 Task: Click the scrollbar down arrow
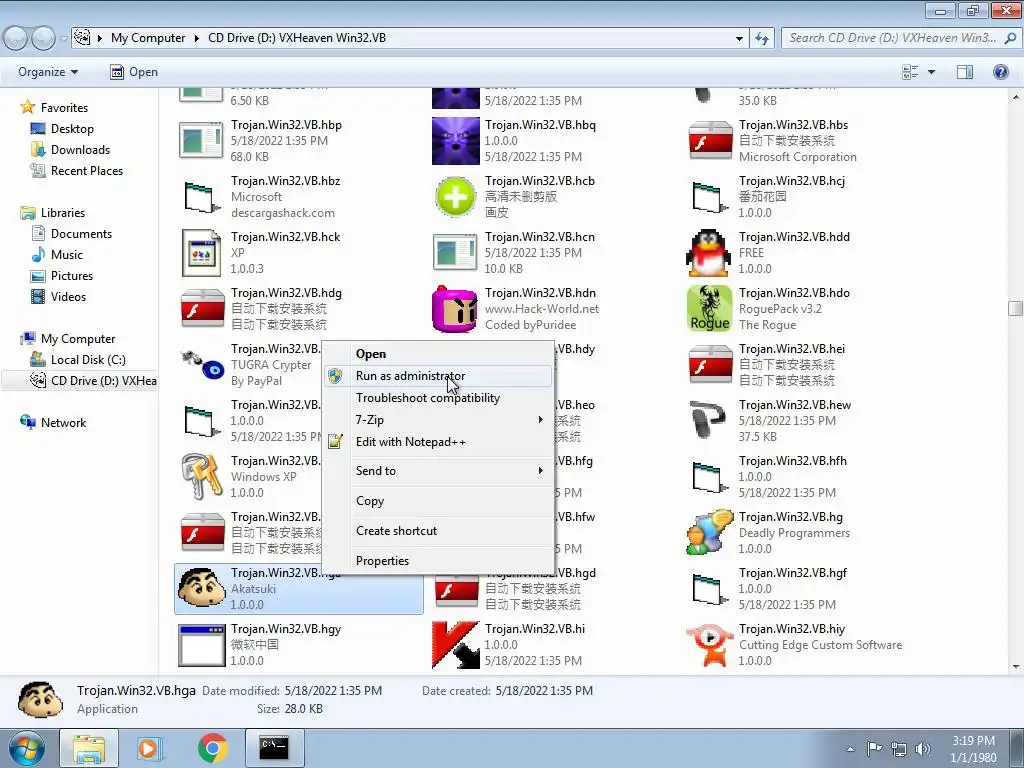[1015, 667]
